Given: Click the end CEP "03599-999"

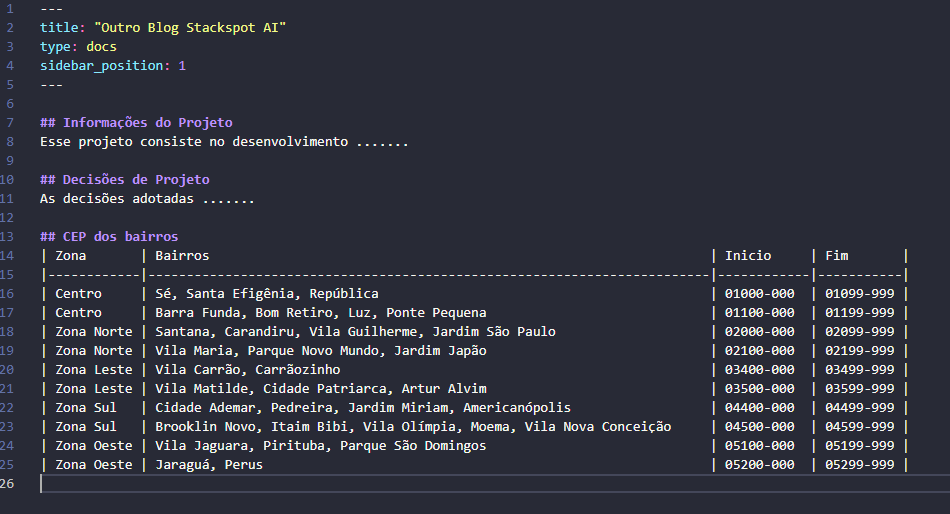Looking at the screenshot, I should (x=860, y=389).
